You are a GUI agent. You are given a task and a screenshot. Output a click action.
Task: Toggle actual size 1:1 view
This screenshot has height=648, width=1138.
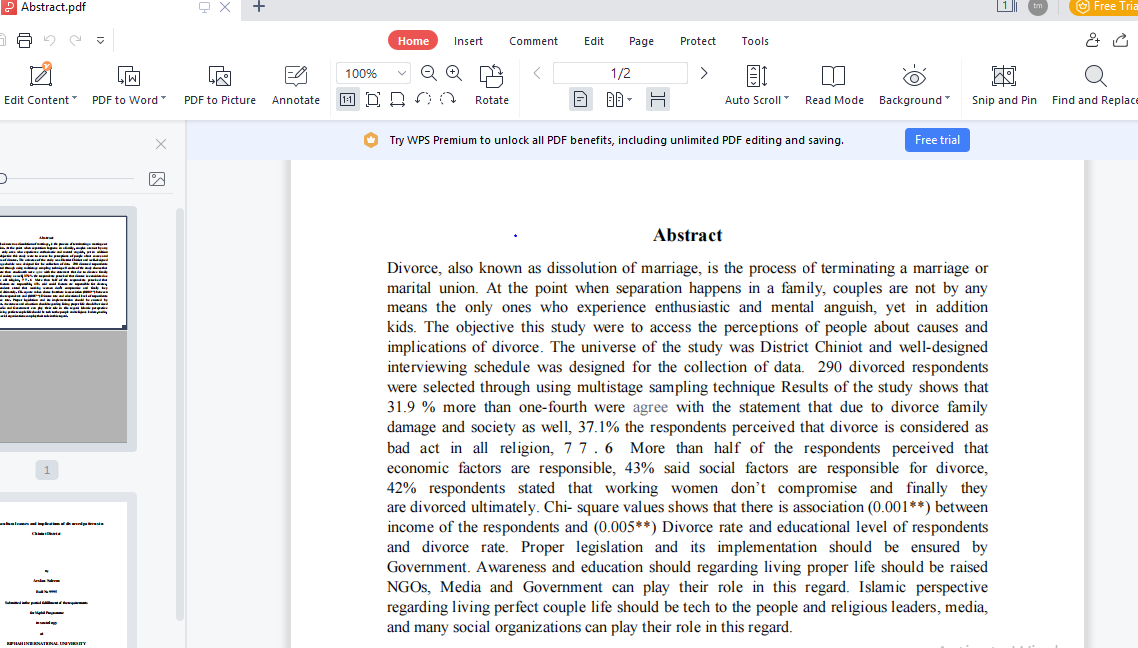click(x=347, y=99)
